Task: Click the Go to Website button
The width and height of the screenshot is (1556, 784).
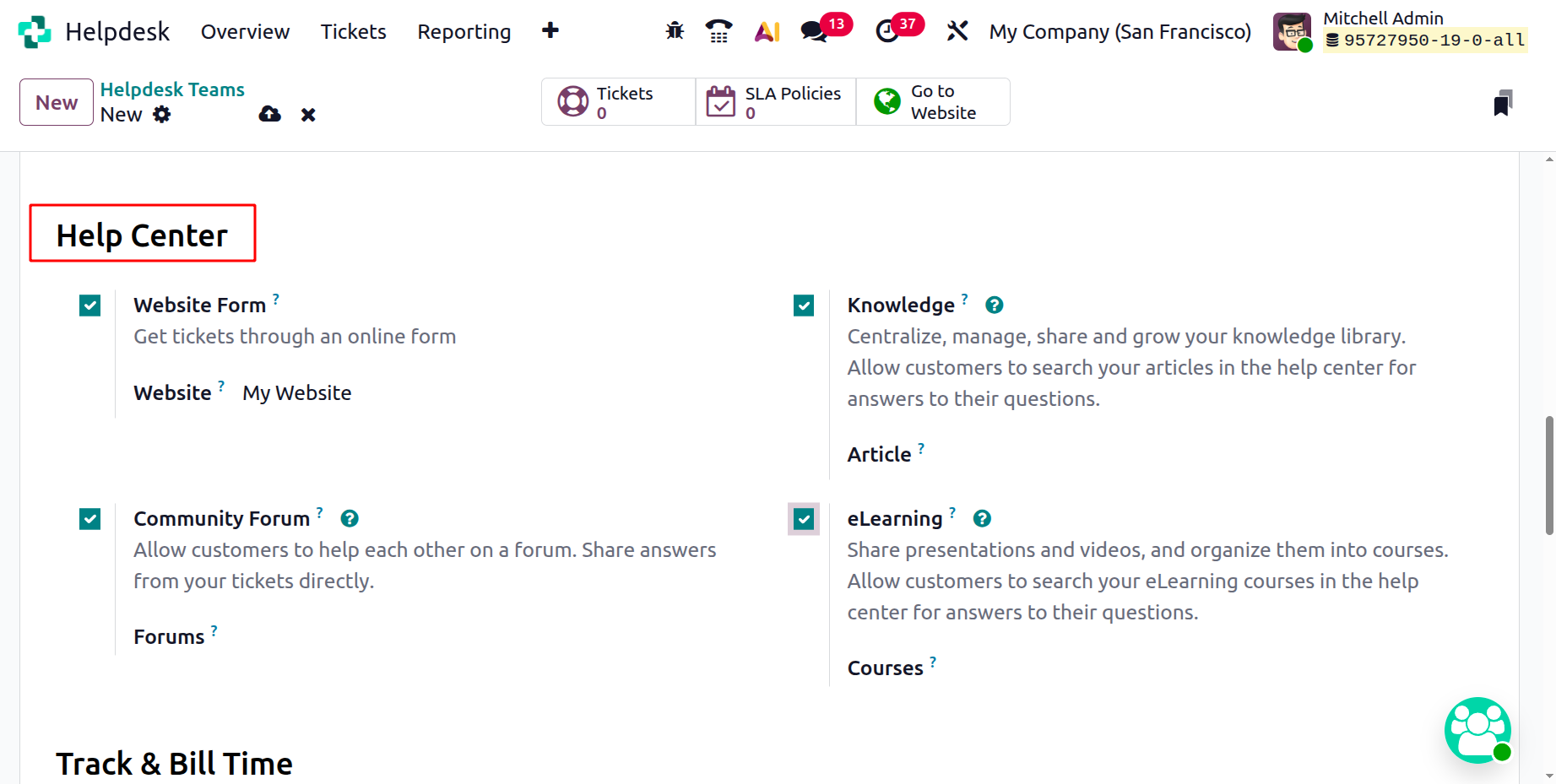Action: pyautogui.click(x=932, y=102)
